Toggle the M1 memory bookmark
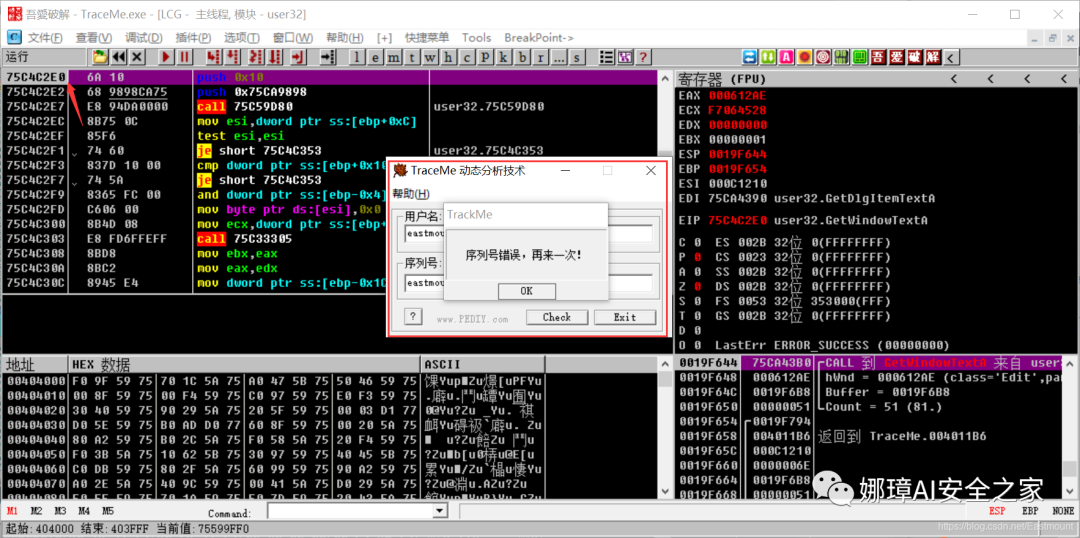This screenshot has width=1080, height=538. pos(12,511)
